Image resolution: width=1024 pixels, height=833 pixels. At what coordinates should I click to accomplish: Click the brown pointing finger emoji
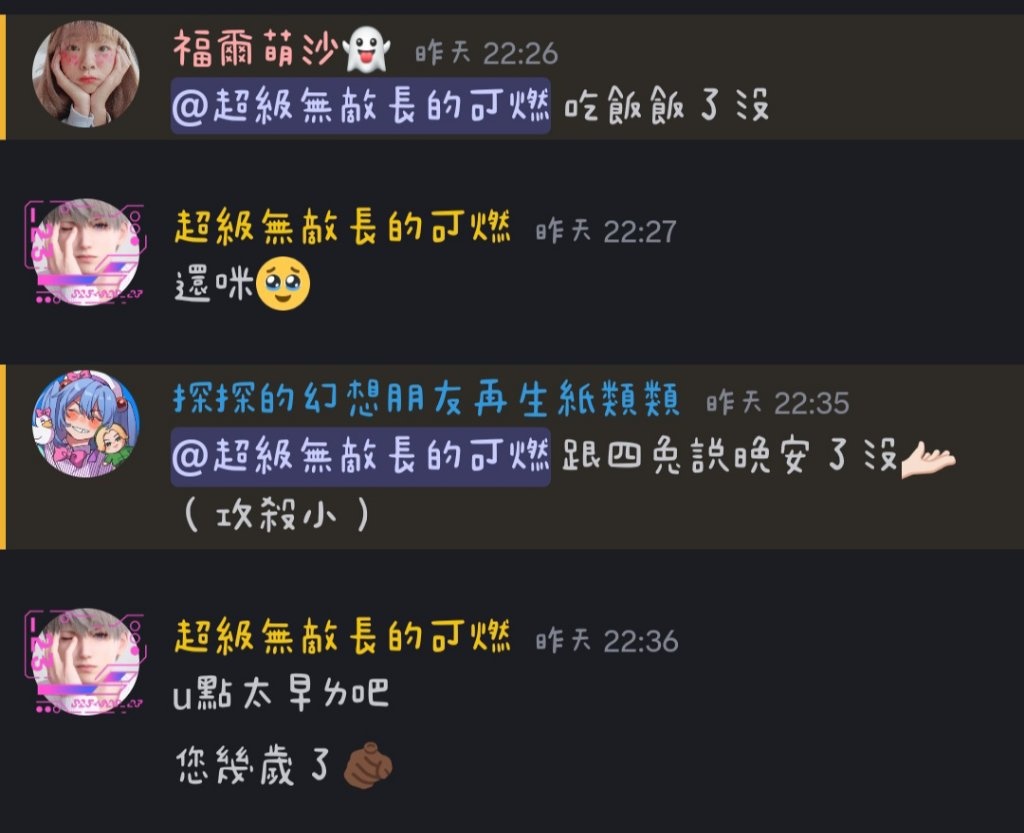click(368, 765)
